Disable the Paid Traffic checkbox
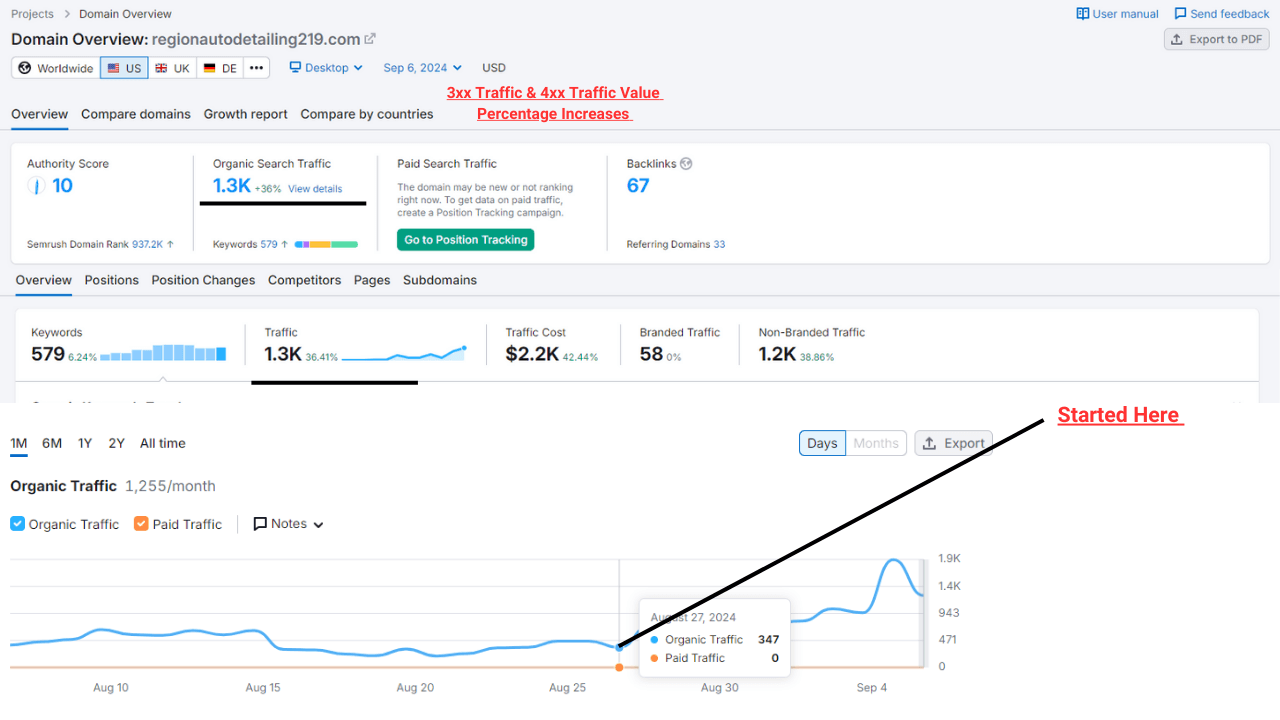The width and height of the screenshot is (1280, 720). point(141,523)
